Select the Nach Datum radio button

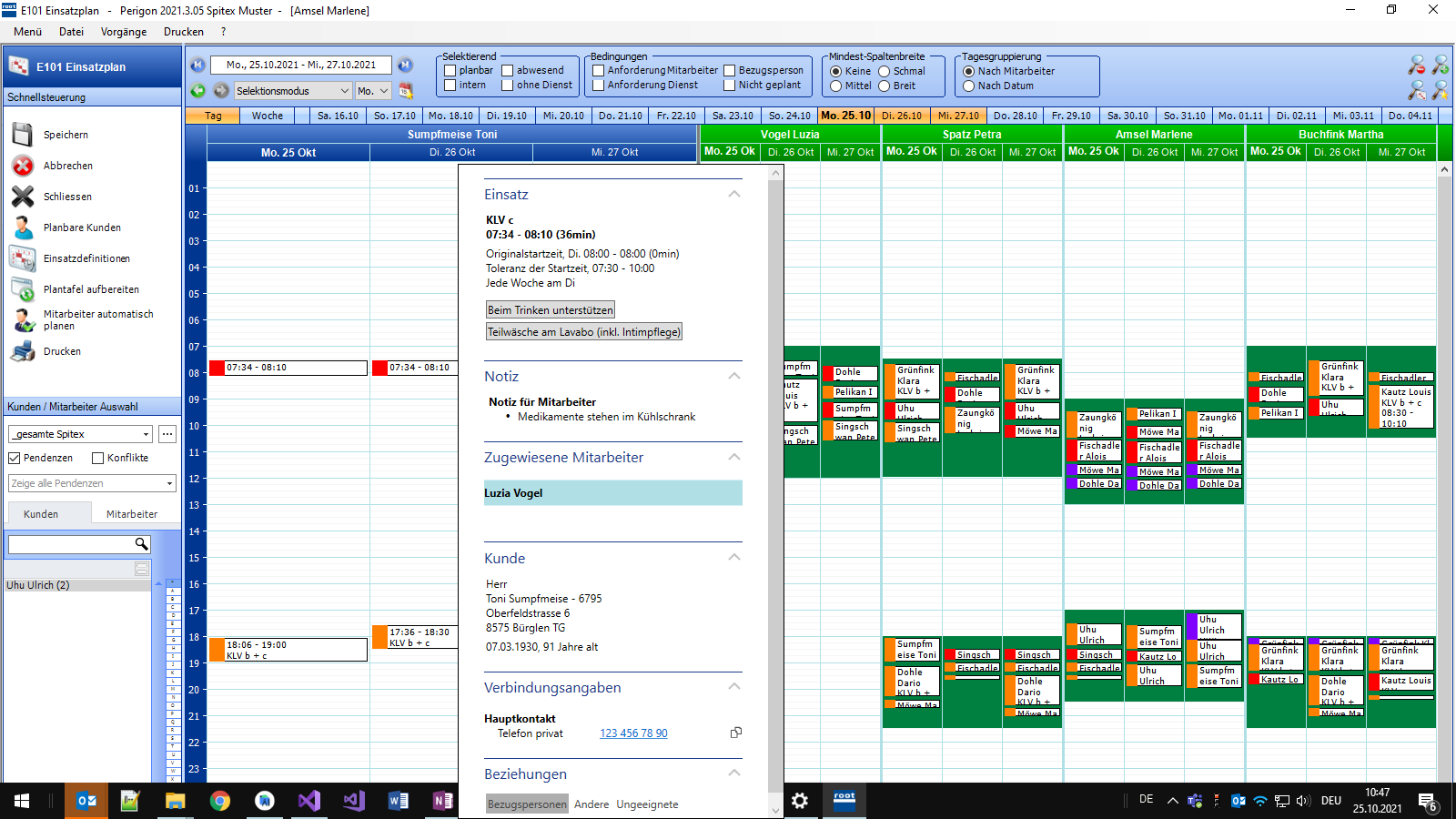[969, 86]
